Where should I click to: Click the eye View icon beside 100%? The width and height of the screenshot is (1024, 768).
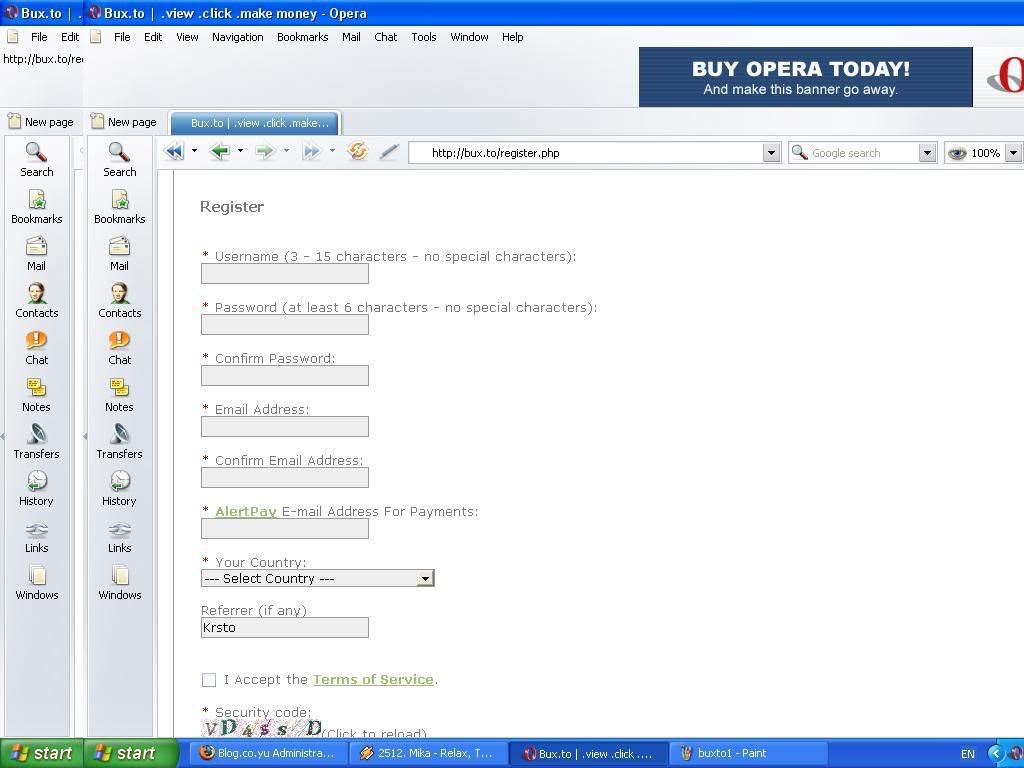pos(957,153)
